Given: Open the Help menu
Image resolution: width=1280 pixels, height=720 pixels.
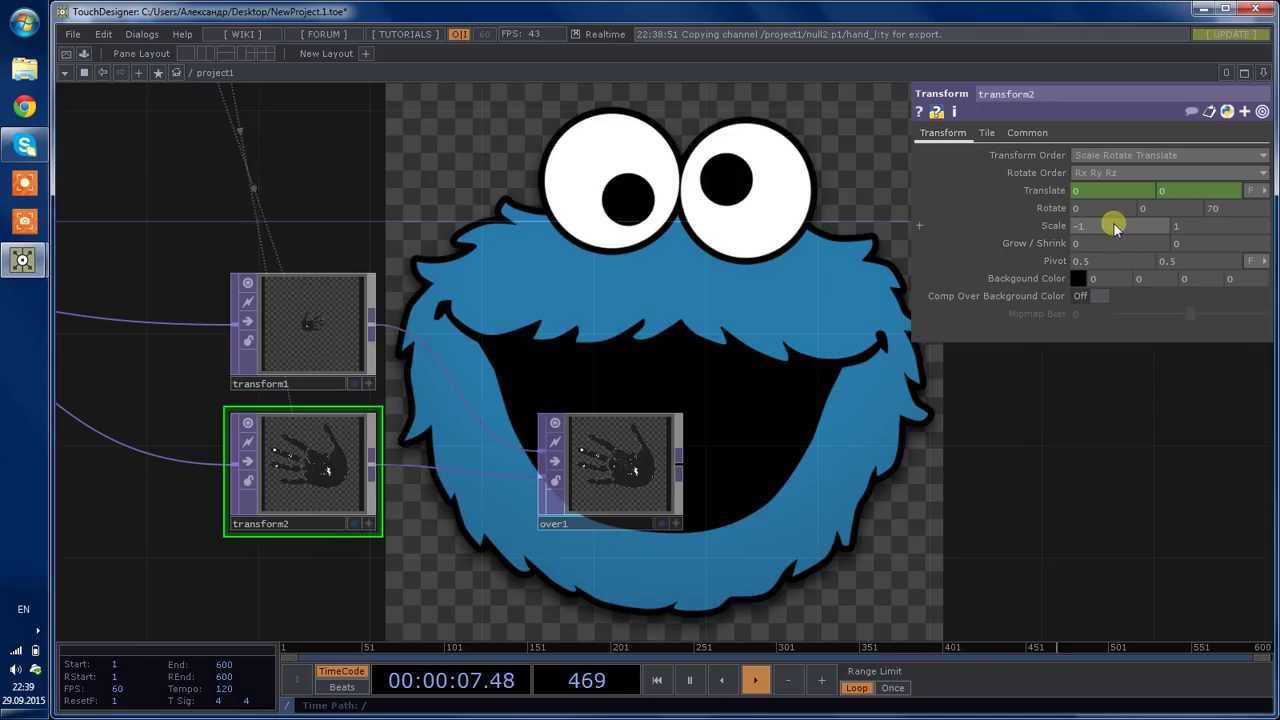Looking at the screenshot, I should (x=182, y=34).
